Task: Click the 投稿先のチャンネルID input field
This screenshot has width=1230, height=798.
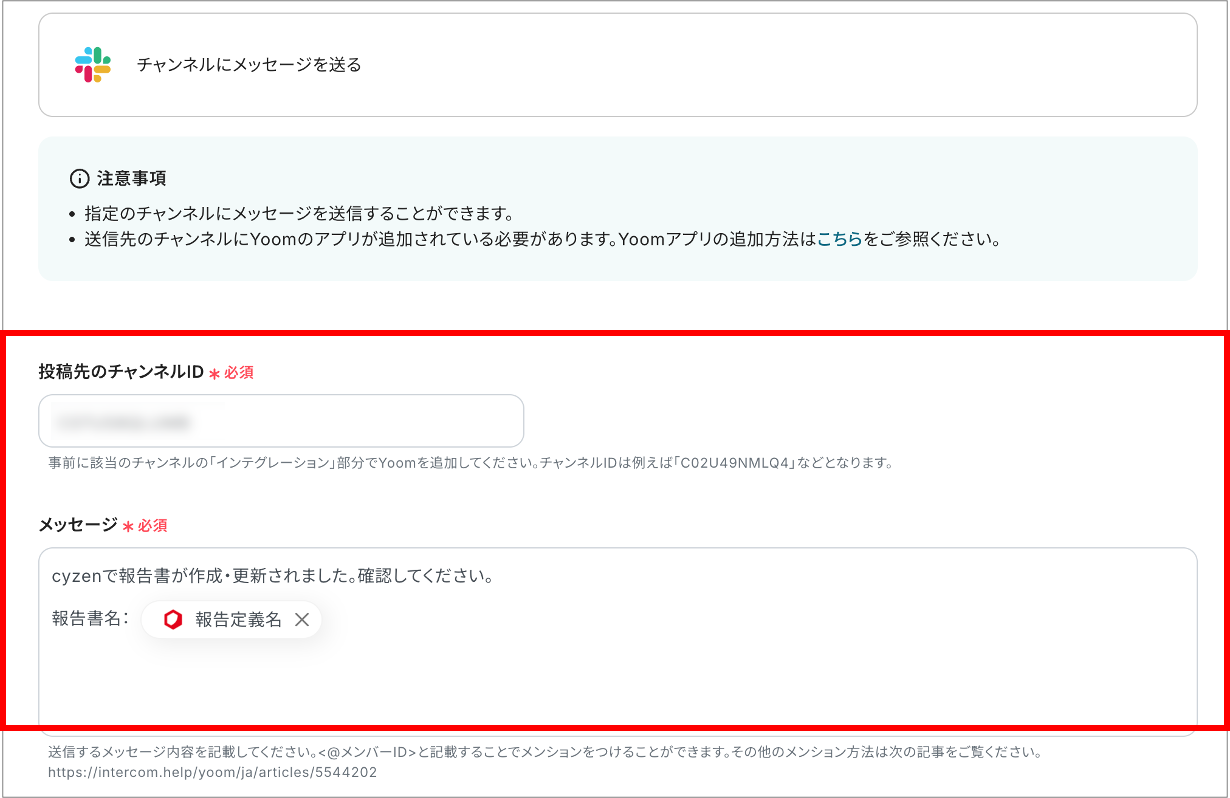Action: pos(281,421)
